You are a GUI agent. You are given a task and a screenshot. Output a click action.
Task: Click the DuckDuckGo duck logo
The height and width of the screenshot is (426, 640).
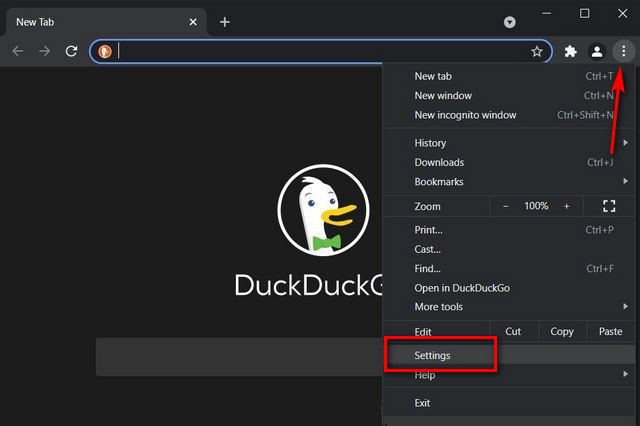coord(323,210)
